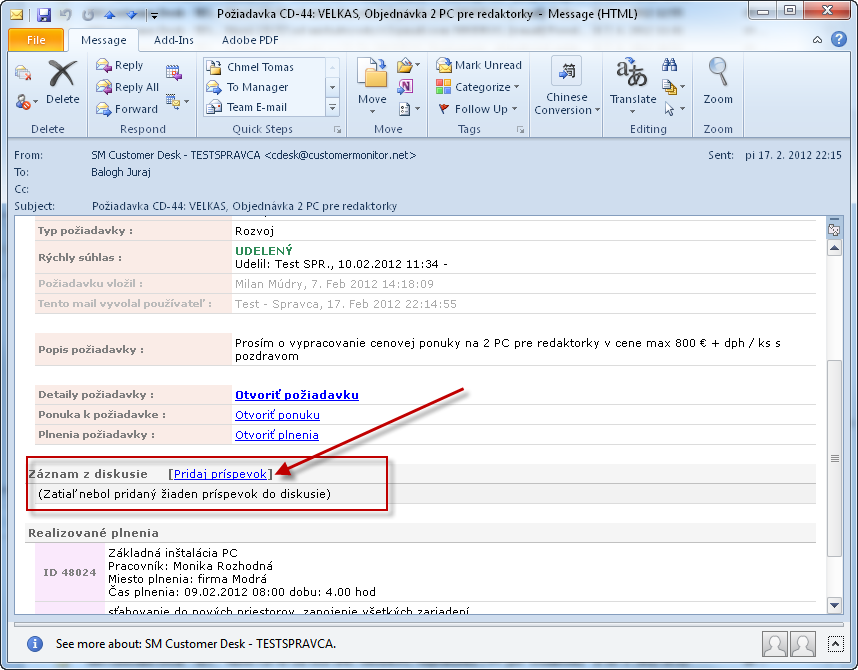Reply to the message

click(x=120, y=65)
